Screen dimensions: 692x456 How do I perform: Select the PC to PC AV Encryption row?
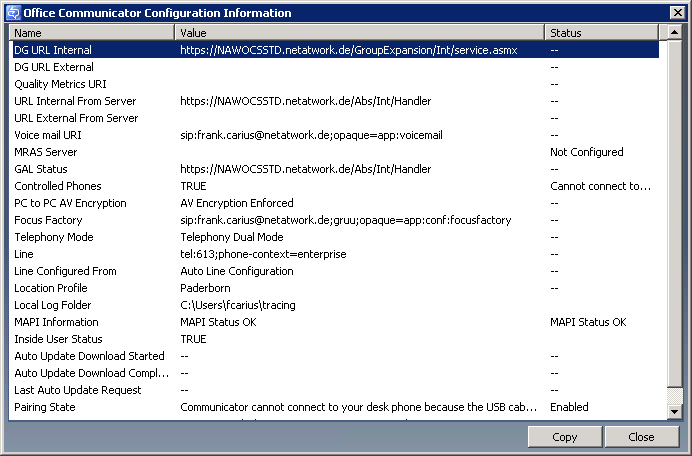tap(334, 203)
